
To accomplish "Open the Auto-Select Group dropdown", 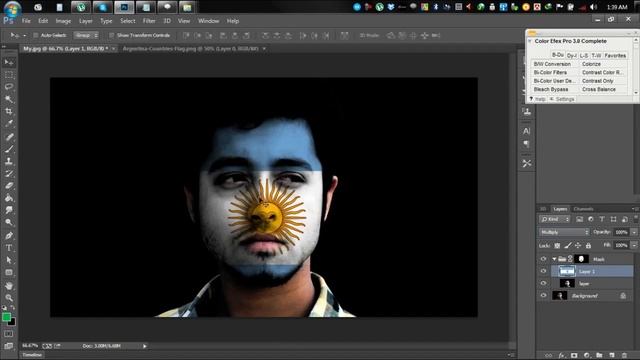I will [x=86, y=36].
